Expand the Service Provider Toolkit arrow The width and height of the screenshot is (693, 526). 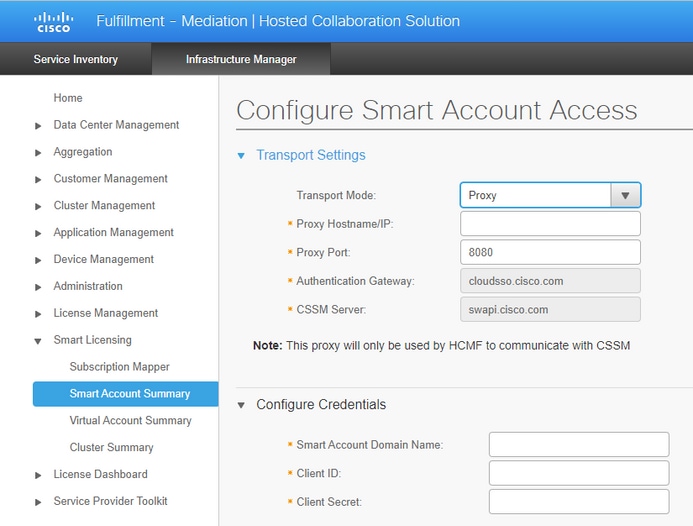38,502
